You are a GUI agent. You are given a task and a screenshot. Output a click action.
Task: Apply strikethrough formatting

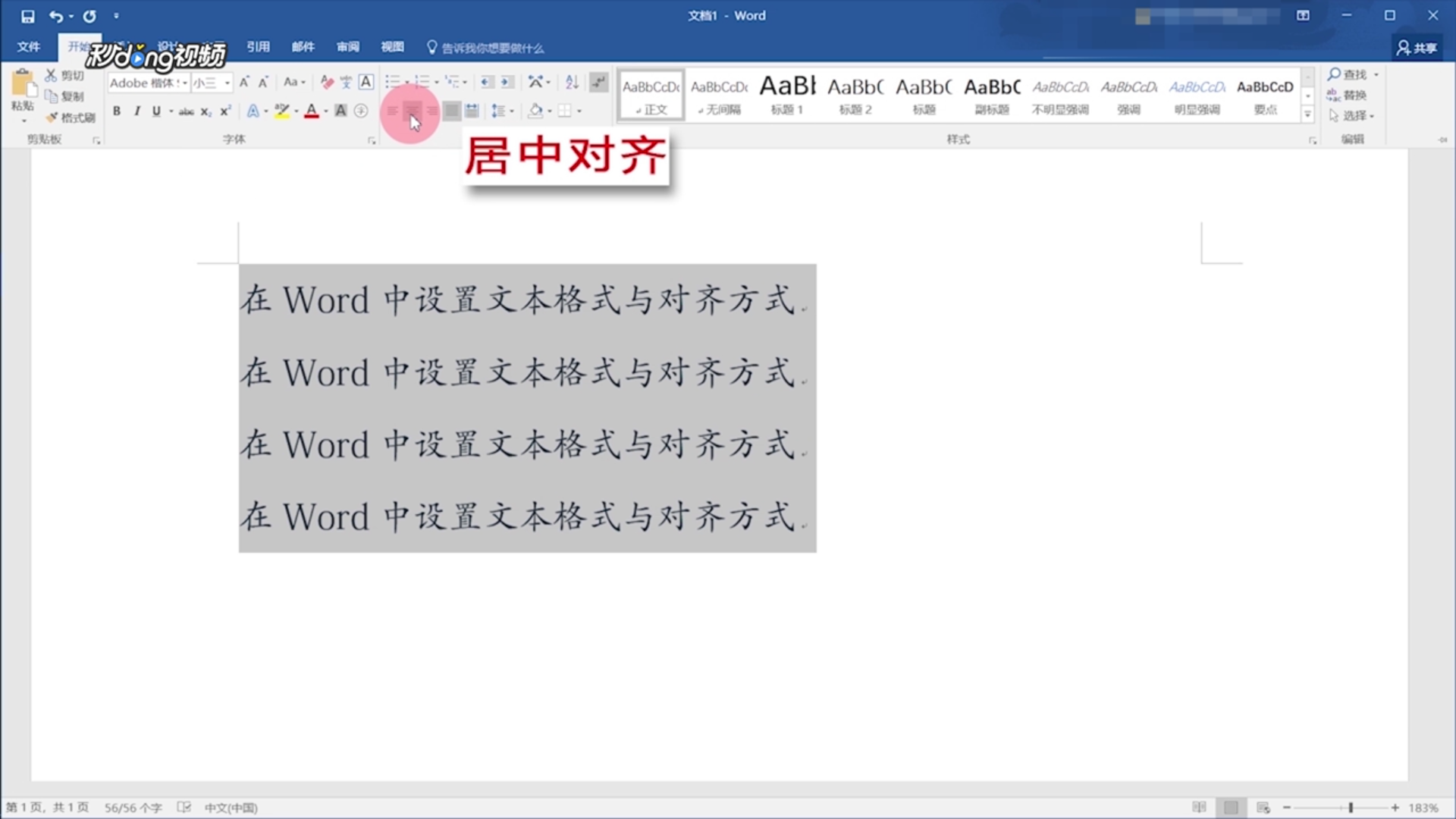click(x=186, y=111)
